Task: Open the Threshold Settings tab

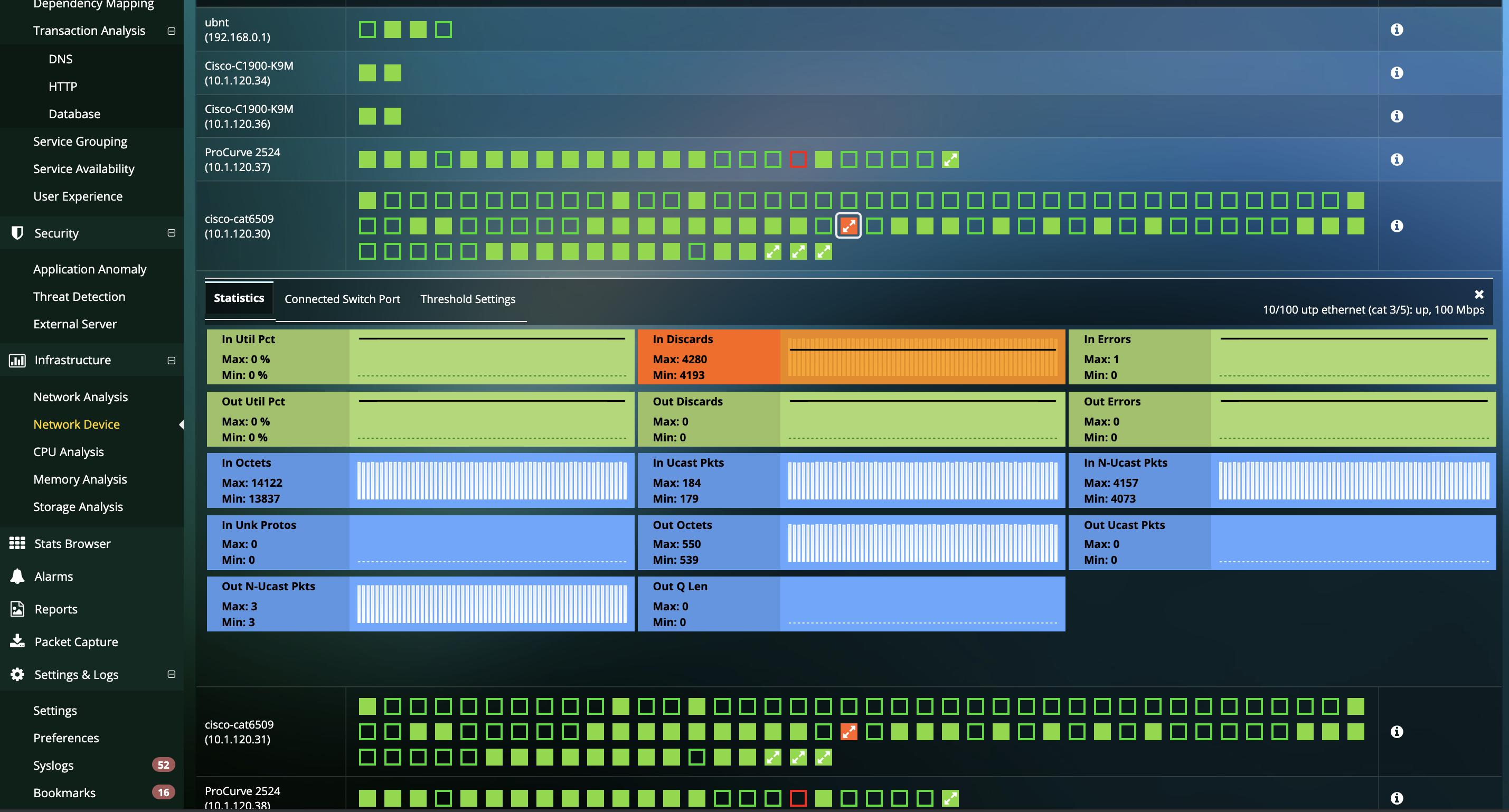Action: [468, 299]
